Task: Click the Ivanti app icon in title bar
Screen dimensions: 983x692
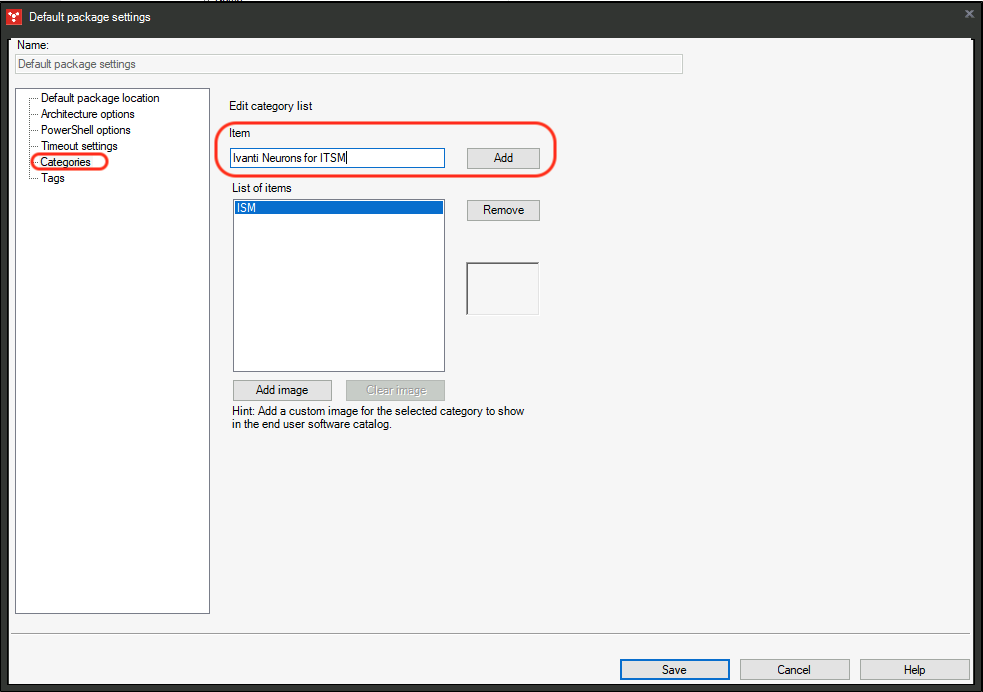Action: (14, 17)
